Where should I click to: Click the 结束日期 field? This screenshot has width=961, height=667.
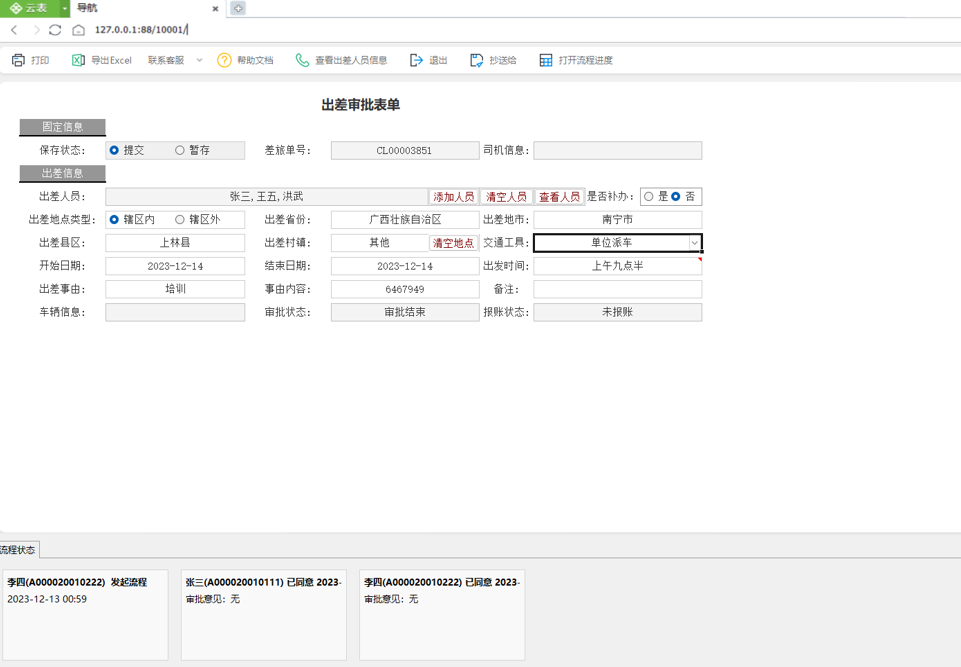click(405, 266)
